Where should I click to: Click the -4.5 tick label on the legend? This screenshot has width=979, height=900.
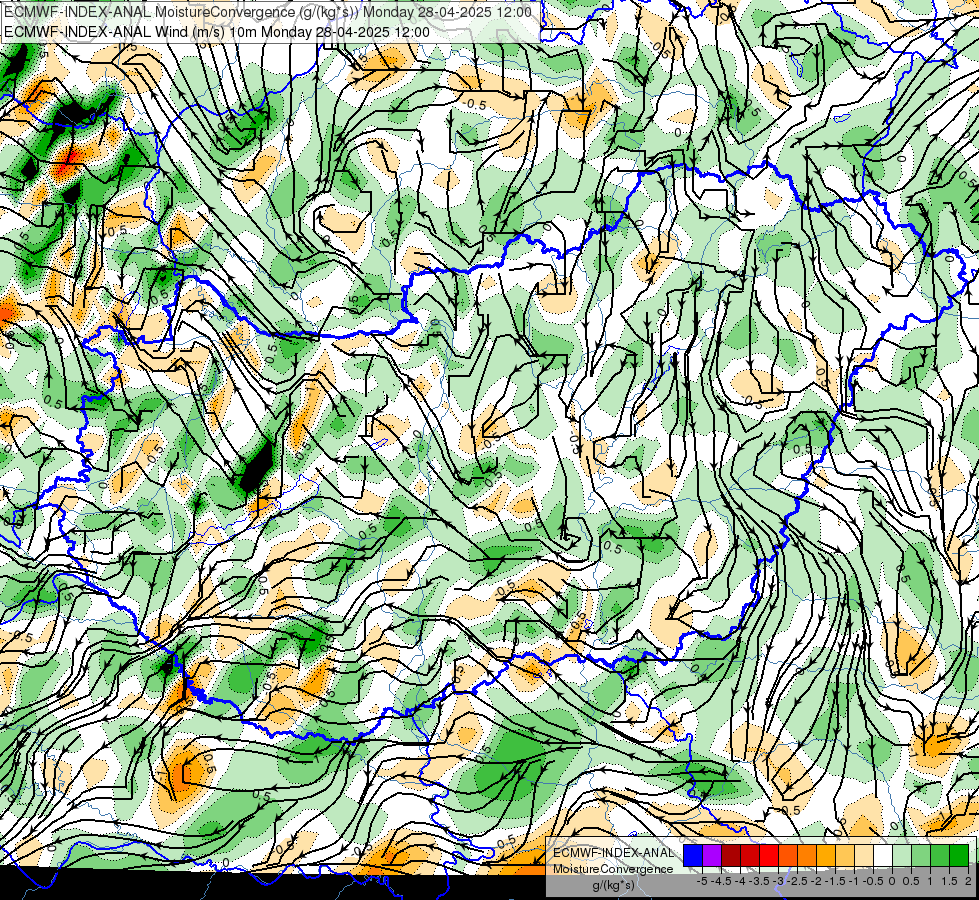click(721, 881)
